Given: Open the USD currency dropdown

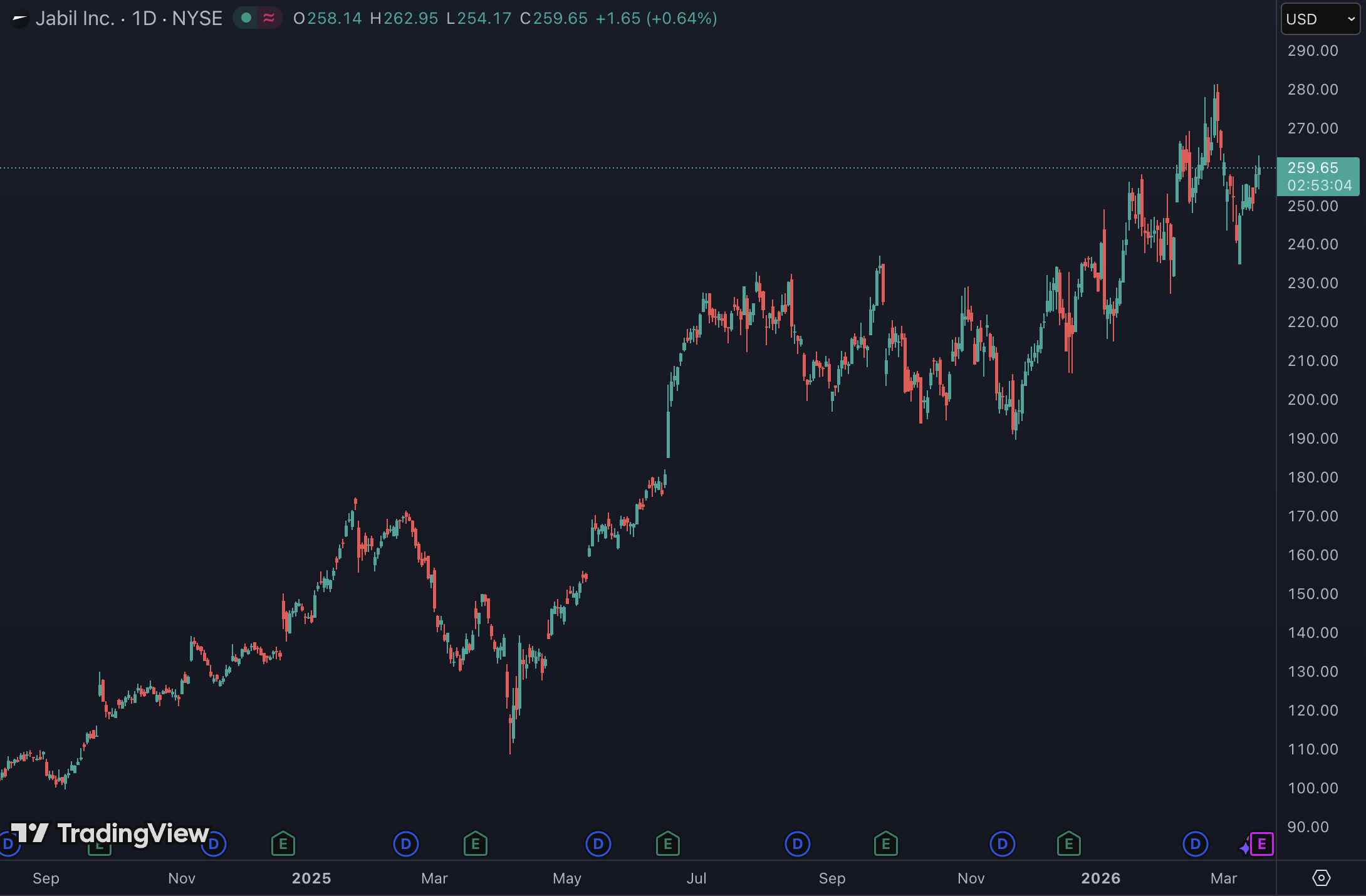Looking at the screenshot, I should tap(1320, 19).
